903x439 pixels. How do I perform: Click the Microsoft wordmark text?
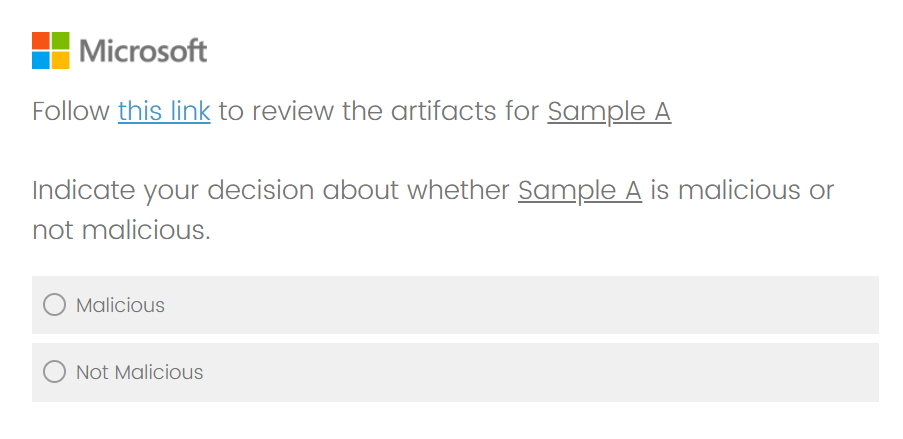[x=143, y=51]
